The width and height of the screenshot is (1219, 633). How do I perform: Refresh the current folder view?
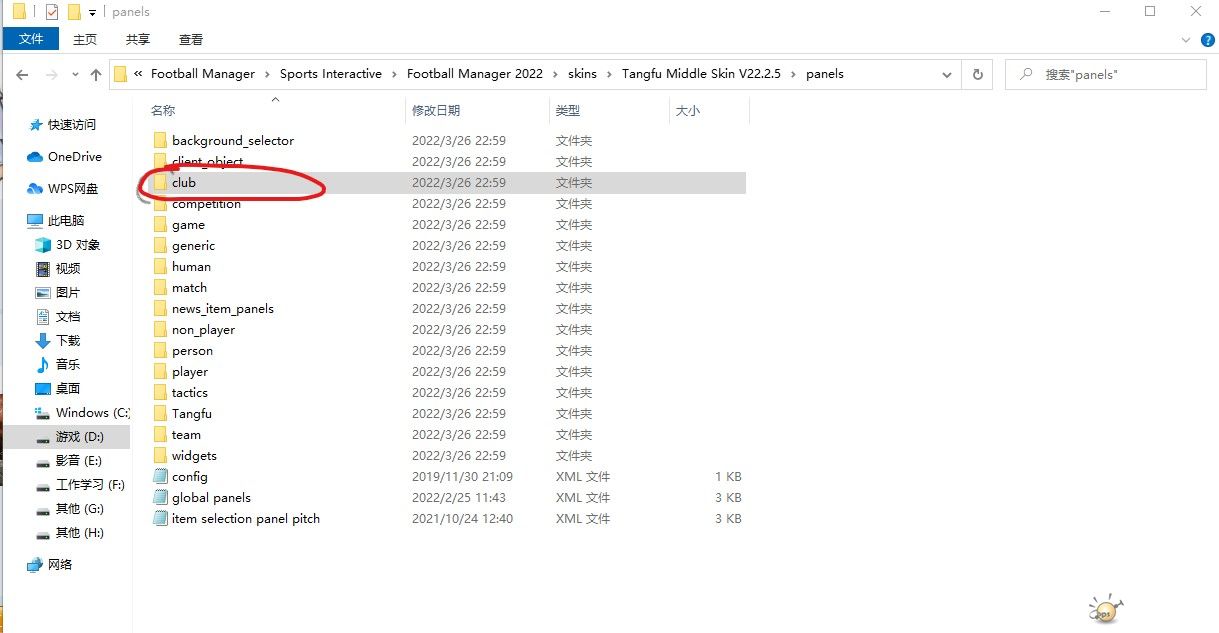coord(977,74)
